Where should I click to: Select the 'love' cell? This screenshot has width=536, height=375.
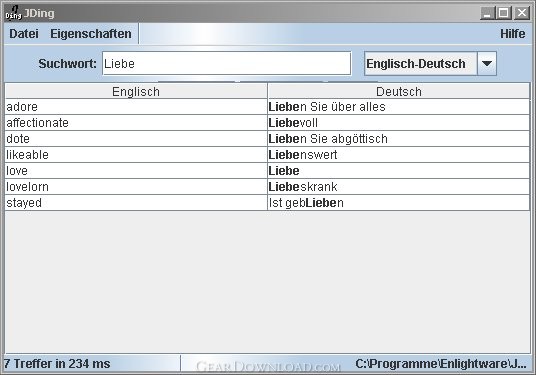point(136,171)
